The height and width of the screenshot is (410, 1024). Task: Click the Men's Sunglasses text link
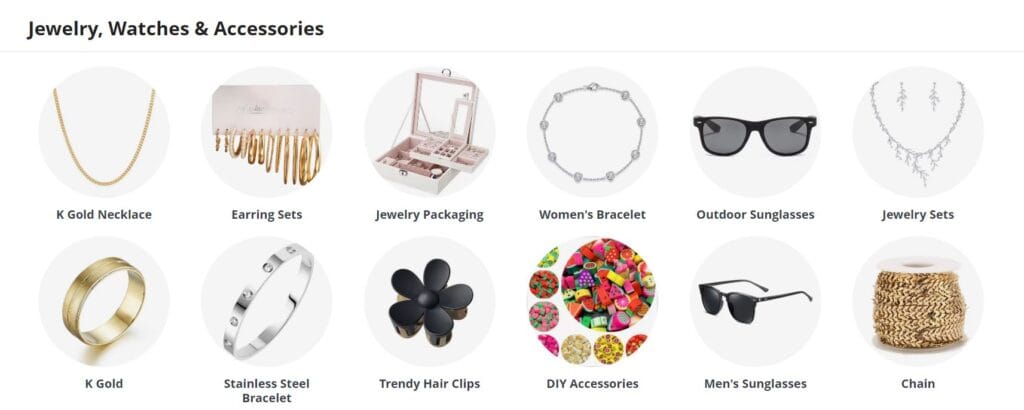755,384
